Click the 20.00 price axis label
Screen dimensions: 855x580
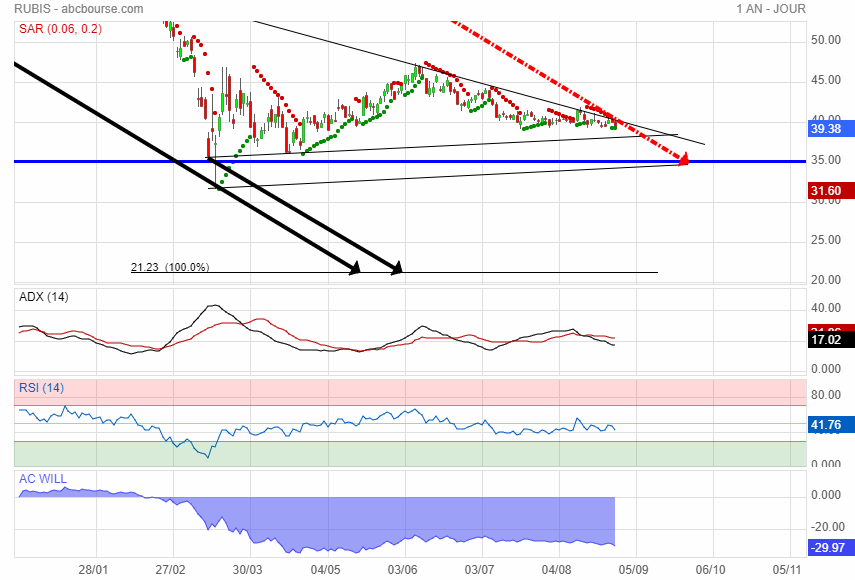(x=826, y=280)
